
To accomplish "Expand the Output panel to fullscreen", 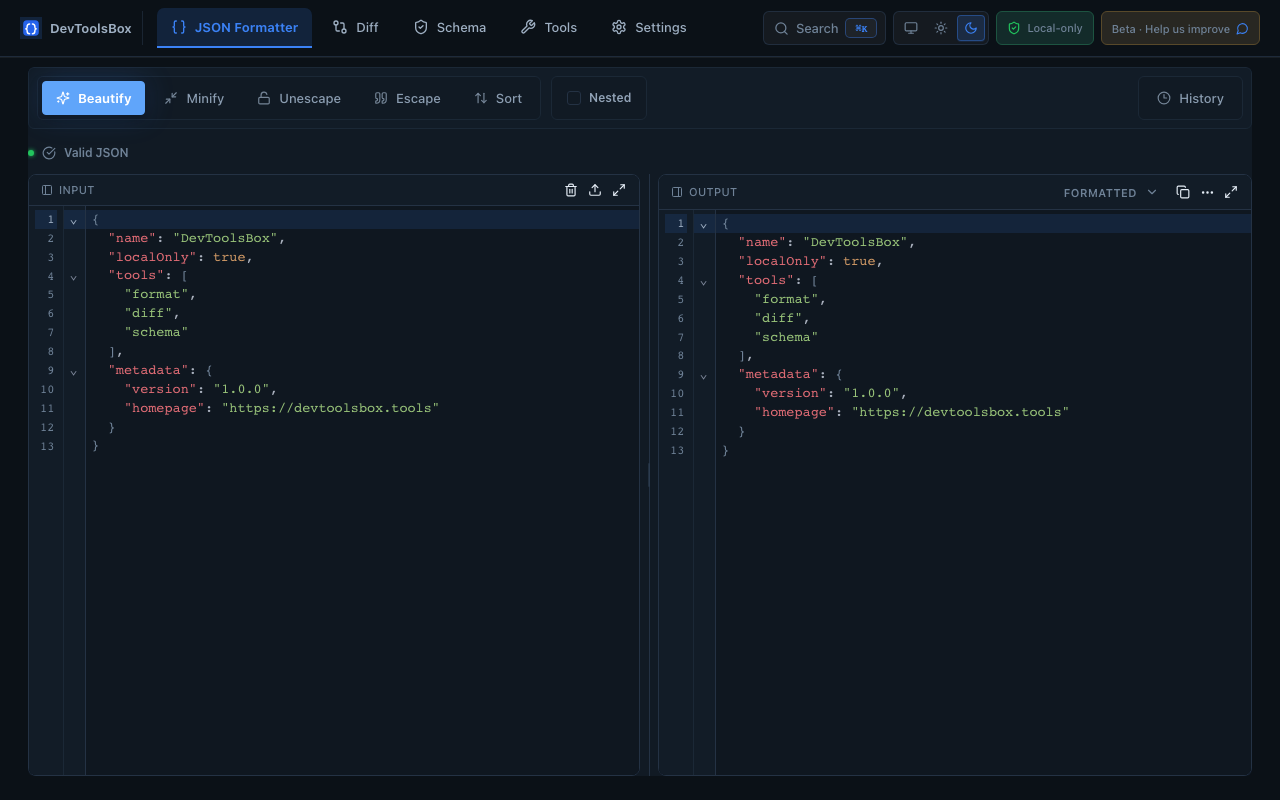I will coord(1231,192).
